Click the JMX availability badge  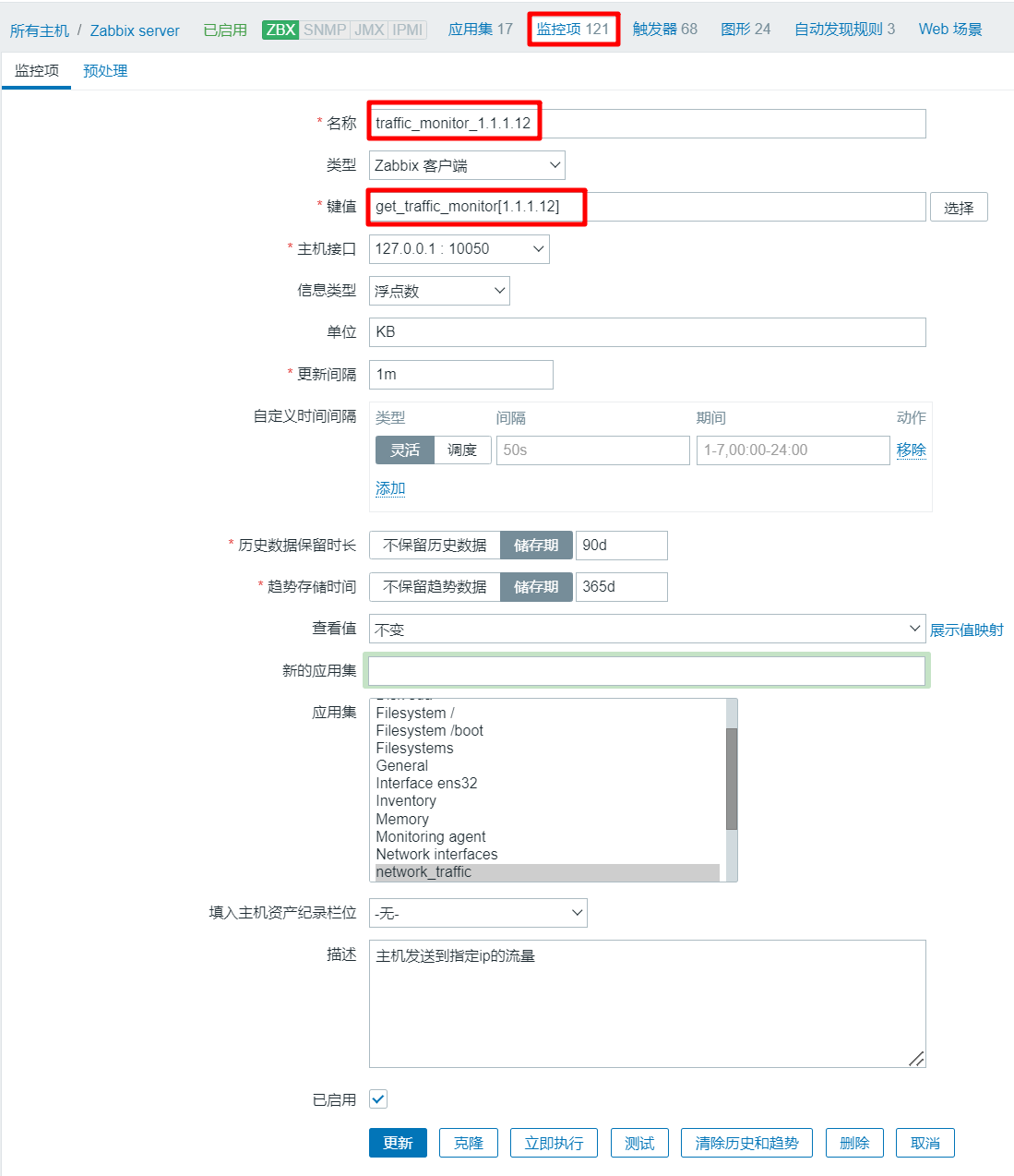[369, 30]
